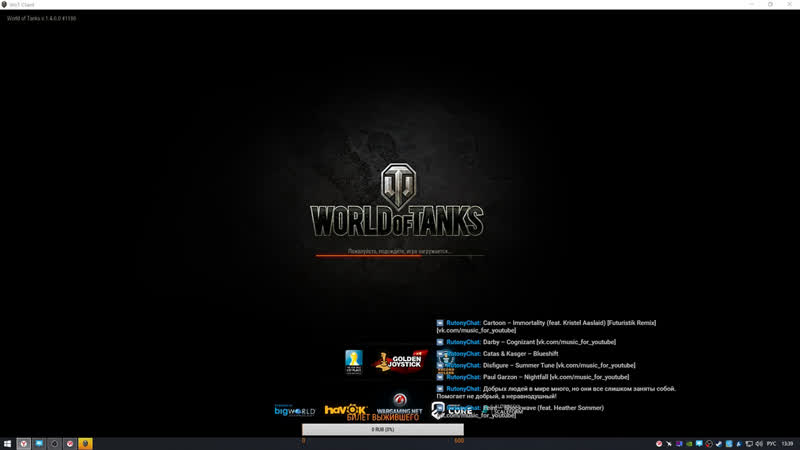800x450 pixels.
Task: Click the dark blue round tray icon
Action: click(739, 444)
